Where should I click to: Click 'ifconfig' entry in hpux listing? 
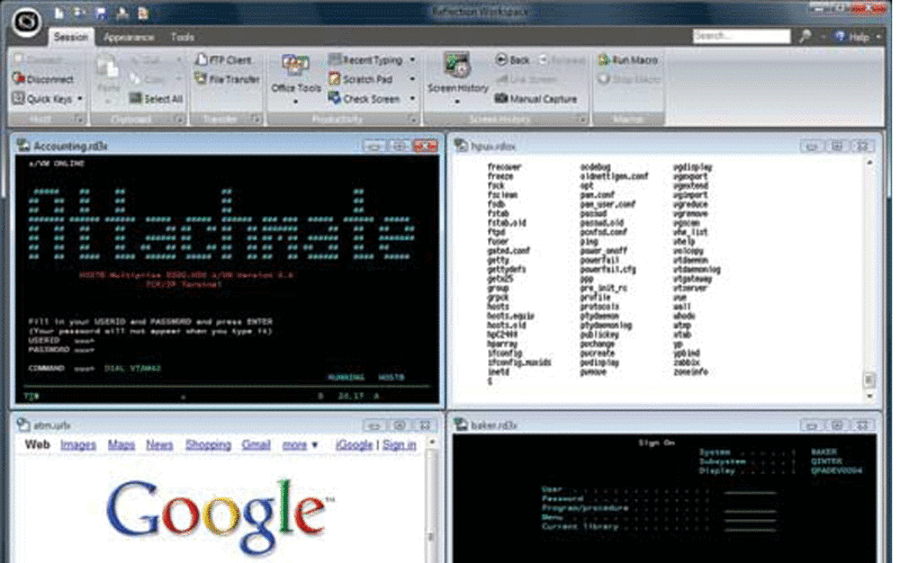point(505,353)
